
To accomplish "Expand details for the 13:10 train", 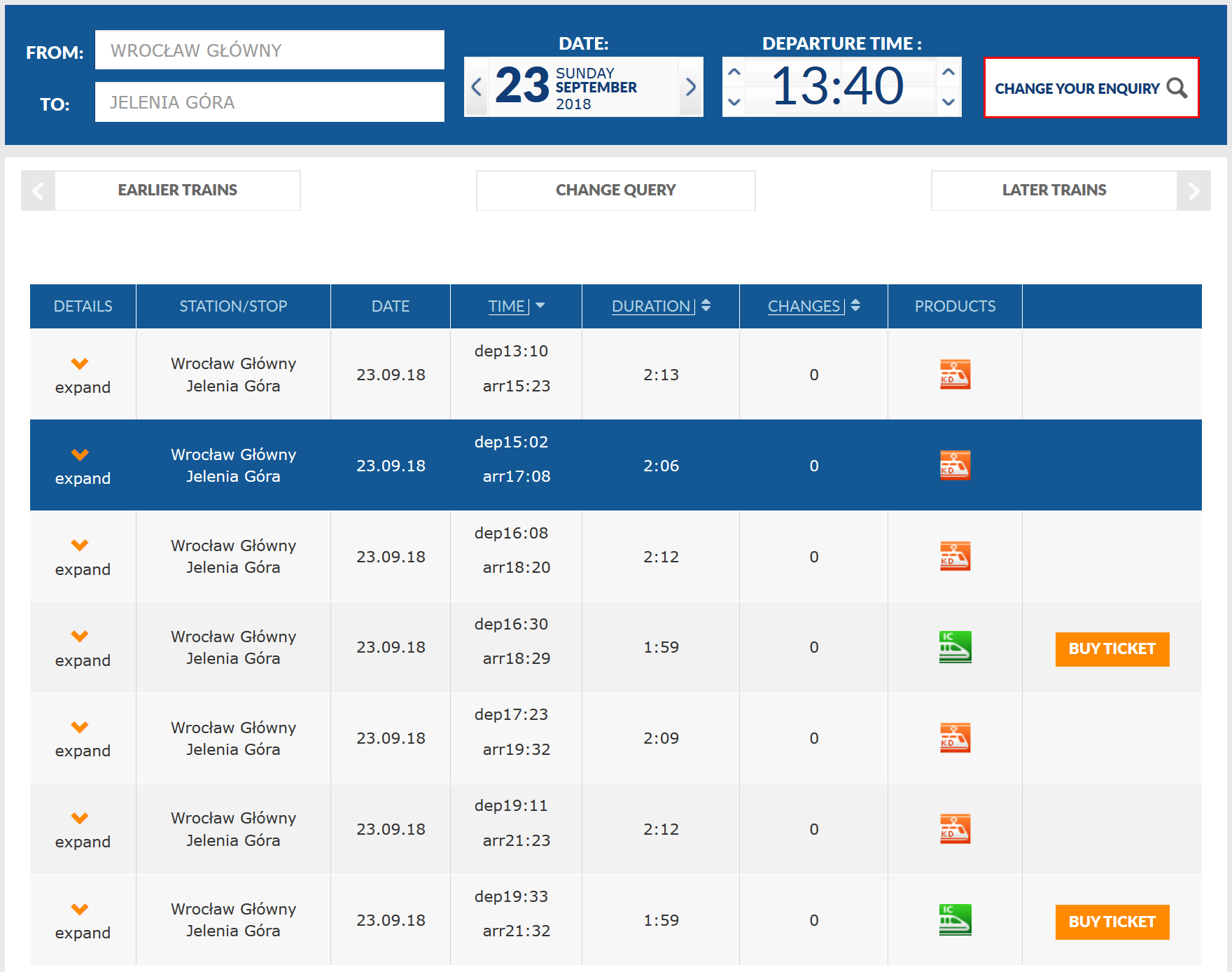I will click(82, 375).
